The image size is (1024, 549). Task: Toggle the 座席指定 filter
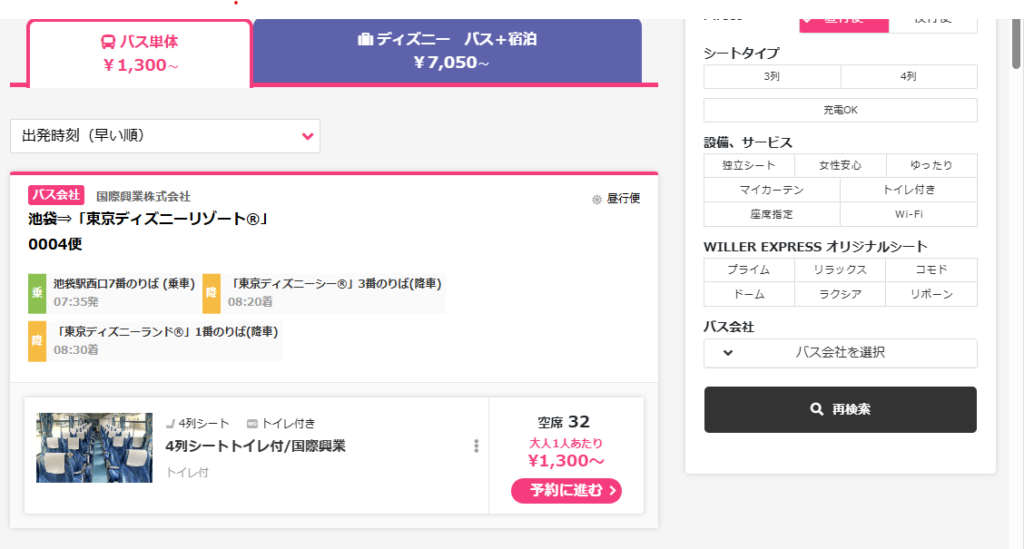coord(772,214)
